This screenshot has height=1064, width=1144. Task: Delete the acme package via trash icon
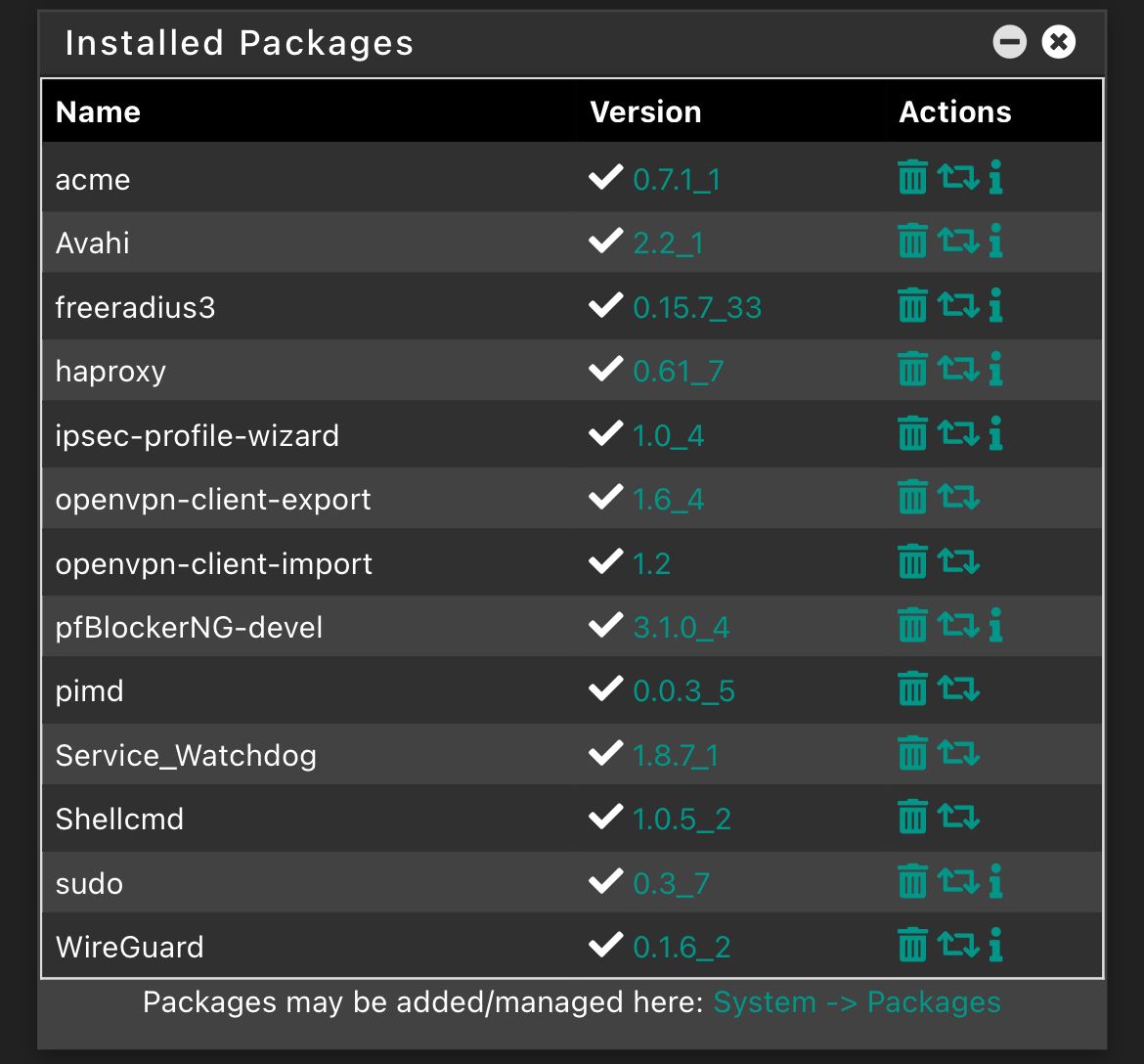coord(912,177)
